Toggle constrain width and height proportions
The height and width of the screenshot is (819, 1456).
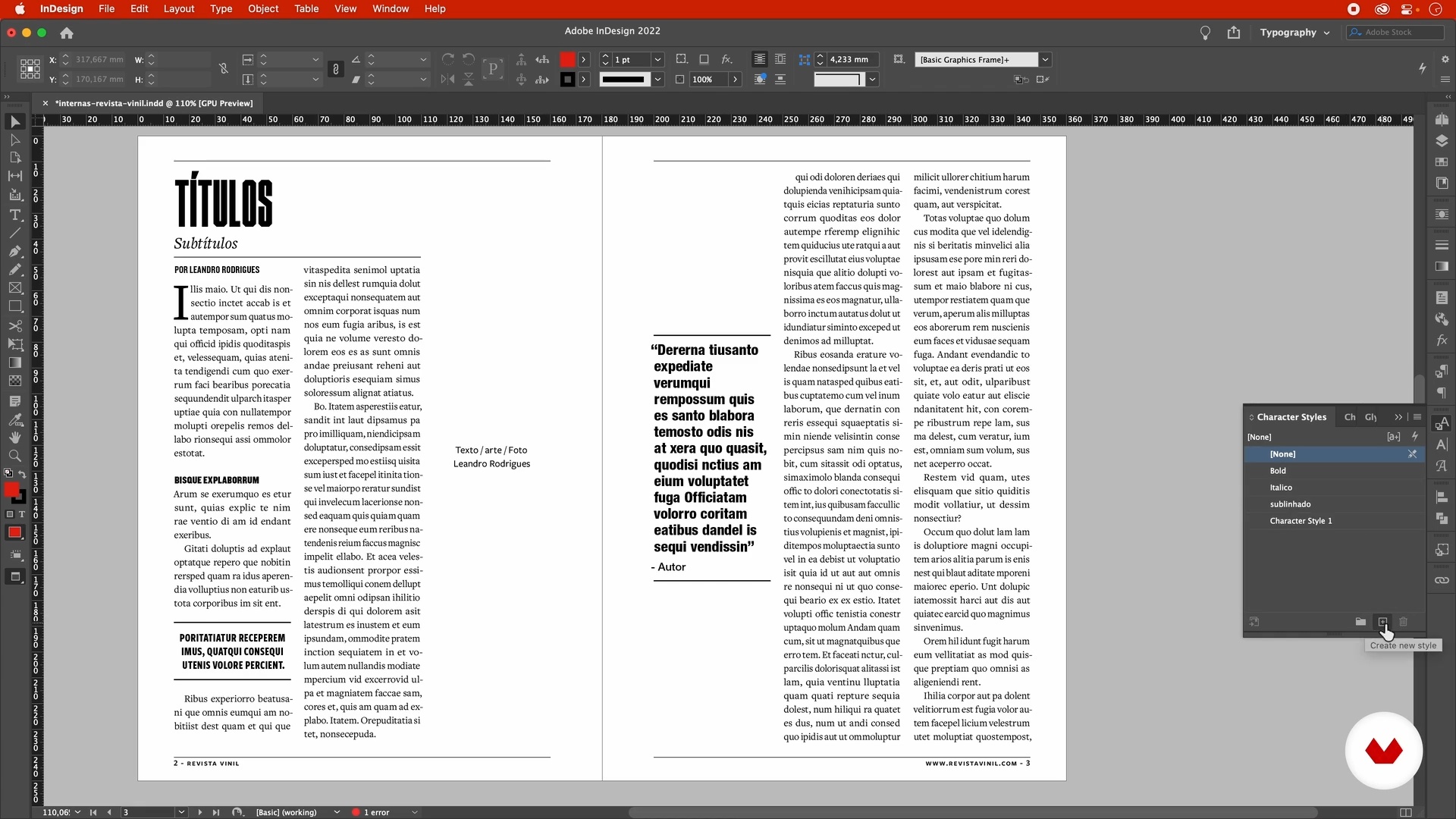pos(224,69)
